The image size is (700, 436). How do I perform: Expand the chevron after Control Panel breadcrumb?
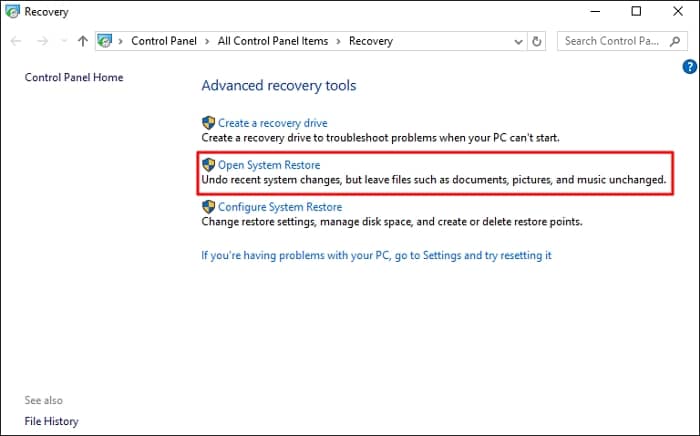tap(207, 42)
